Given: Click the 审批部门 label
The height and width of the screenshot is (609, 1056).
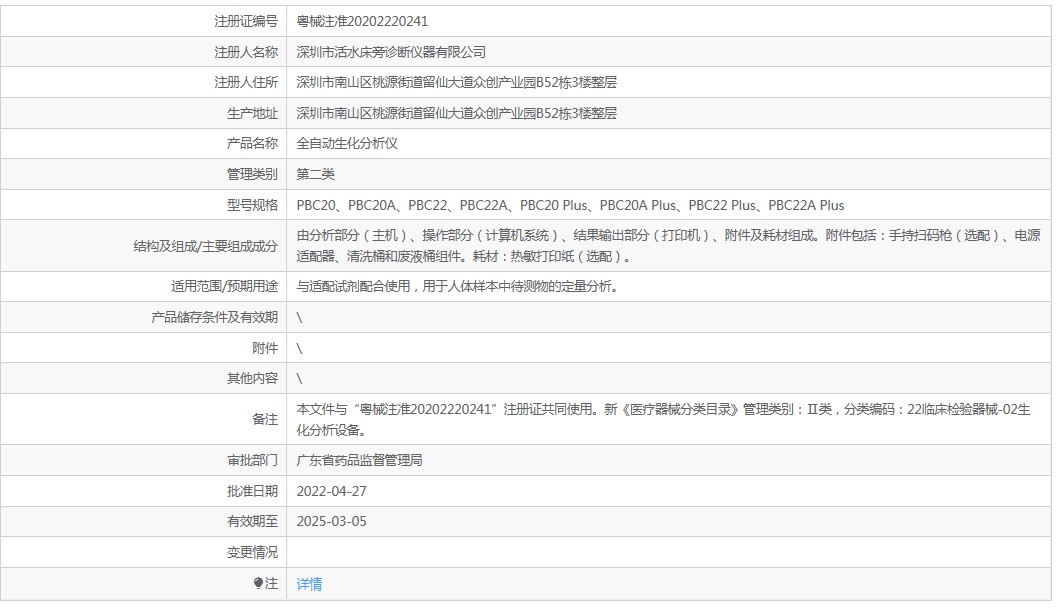Looking at the screenshot, I should point(253,461).
